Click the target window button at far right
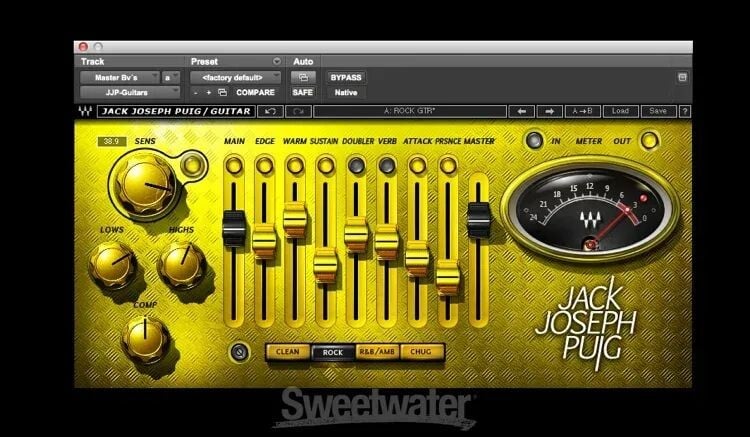The width and height of the screenshot is (750, 437). [683, 77]
